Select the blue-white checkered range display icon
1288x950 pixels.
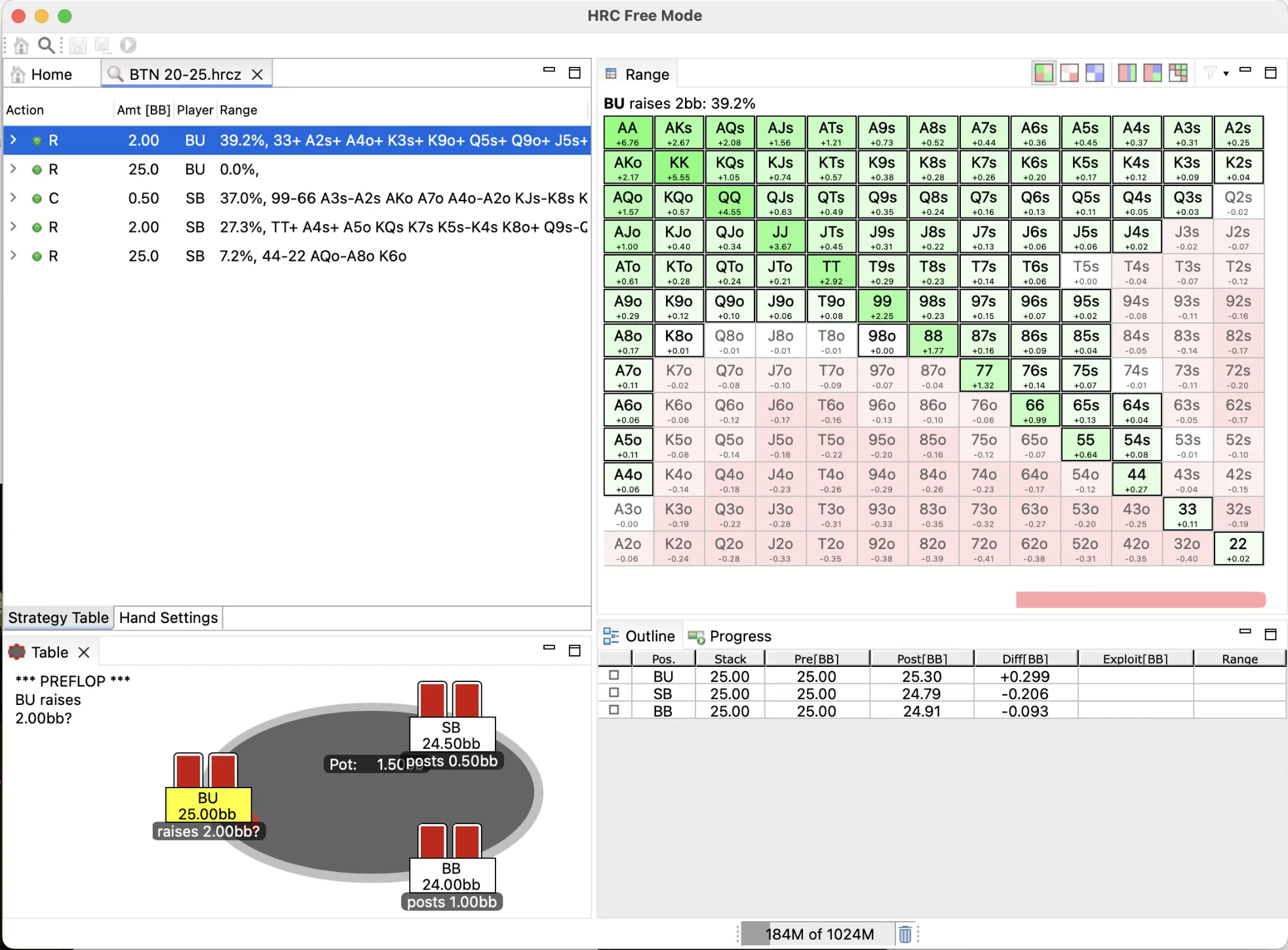tap(1095, 73)
